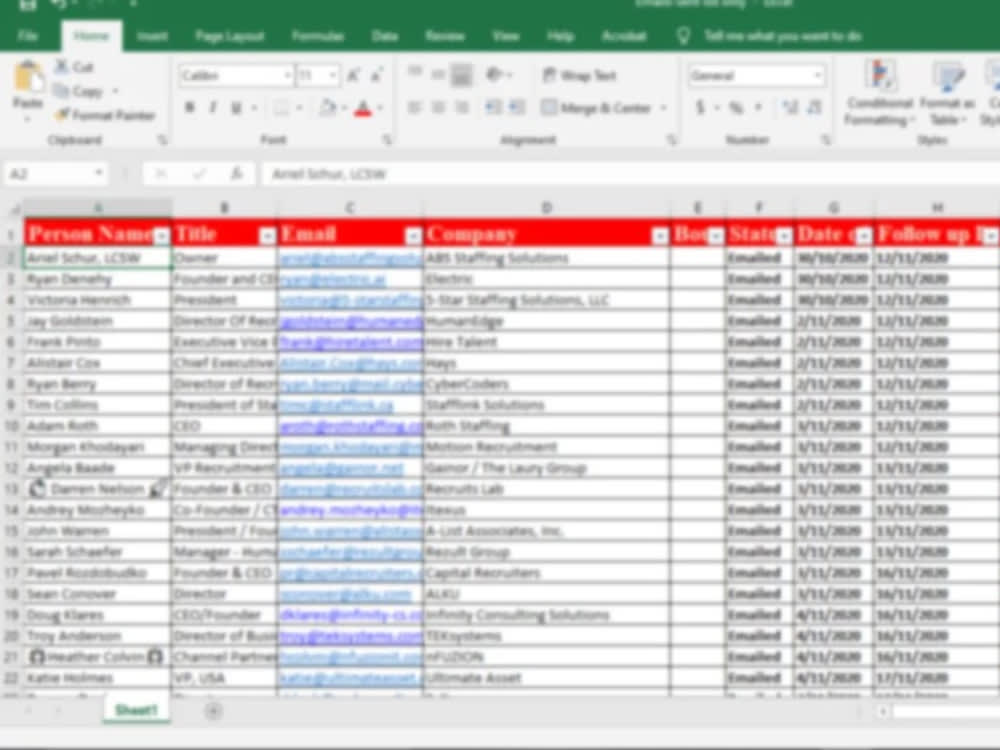Viewport: 1000px width, 750px height.
Task: Open the Angela Baade email link
Action: coord(341,468)
